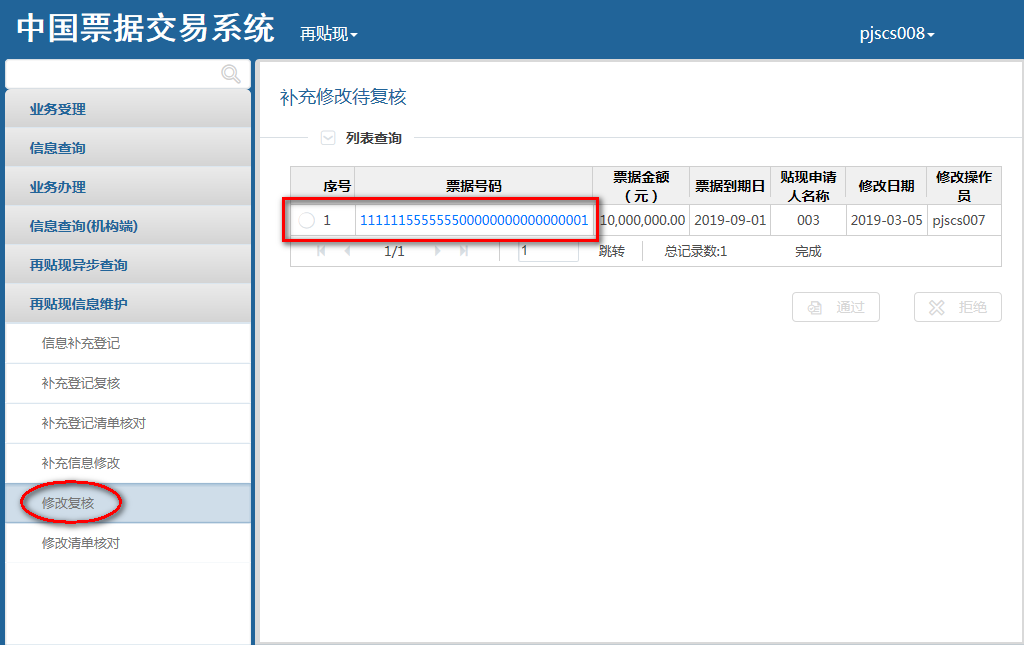
Task: Open 修改清单核对 menu item
Action: 128,543
